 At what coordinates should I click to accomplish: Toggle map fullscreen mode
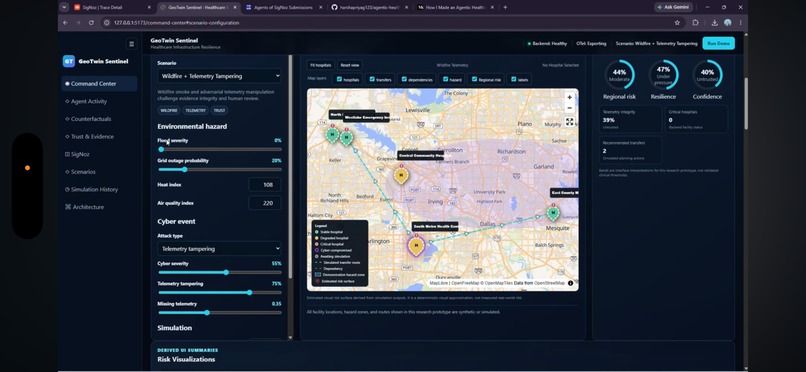click(x=569, y=122)
